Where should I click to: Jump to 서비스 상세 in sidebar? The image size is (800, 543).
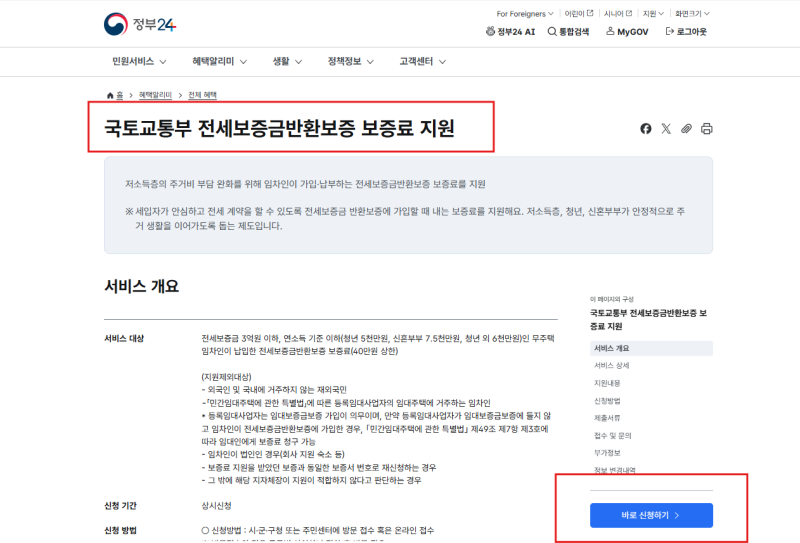coord(612,365)
